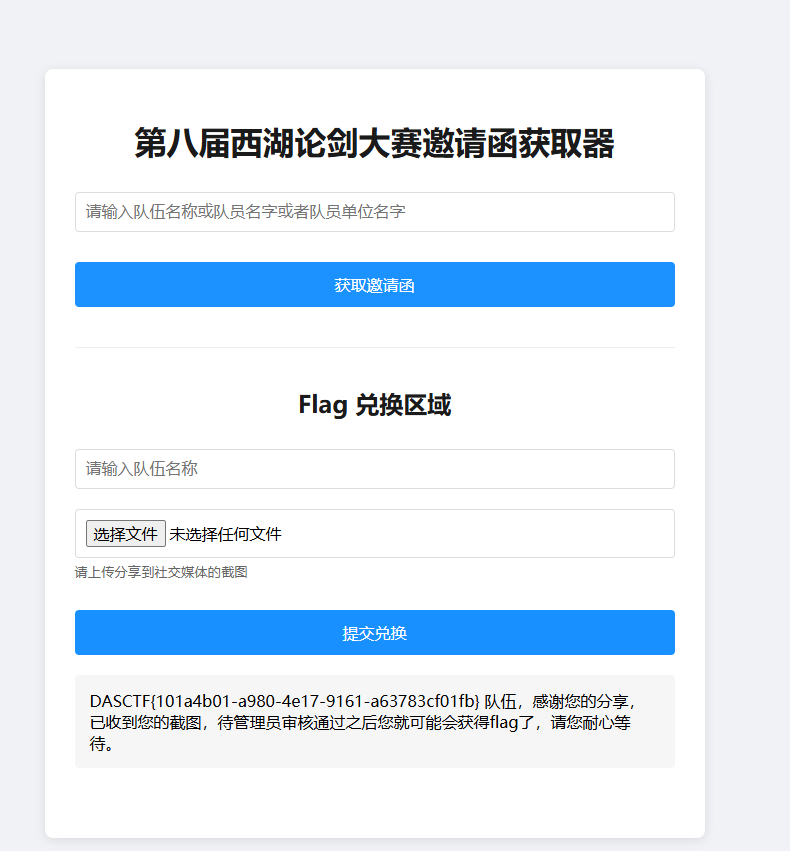Click the 请上传分享到社交媒体的截图 hint text
This screenshot has height=851, width=790.
point(161,573)
